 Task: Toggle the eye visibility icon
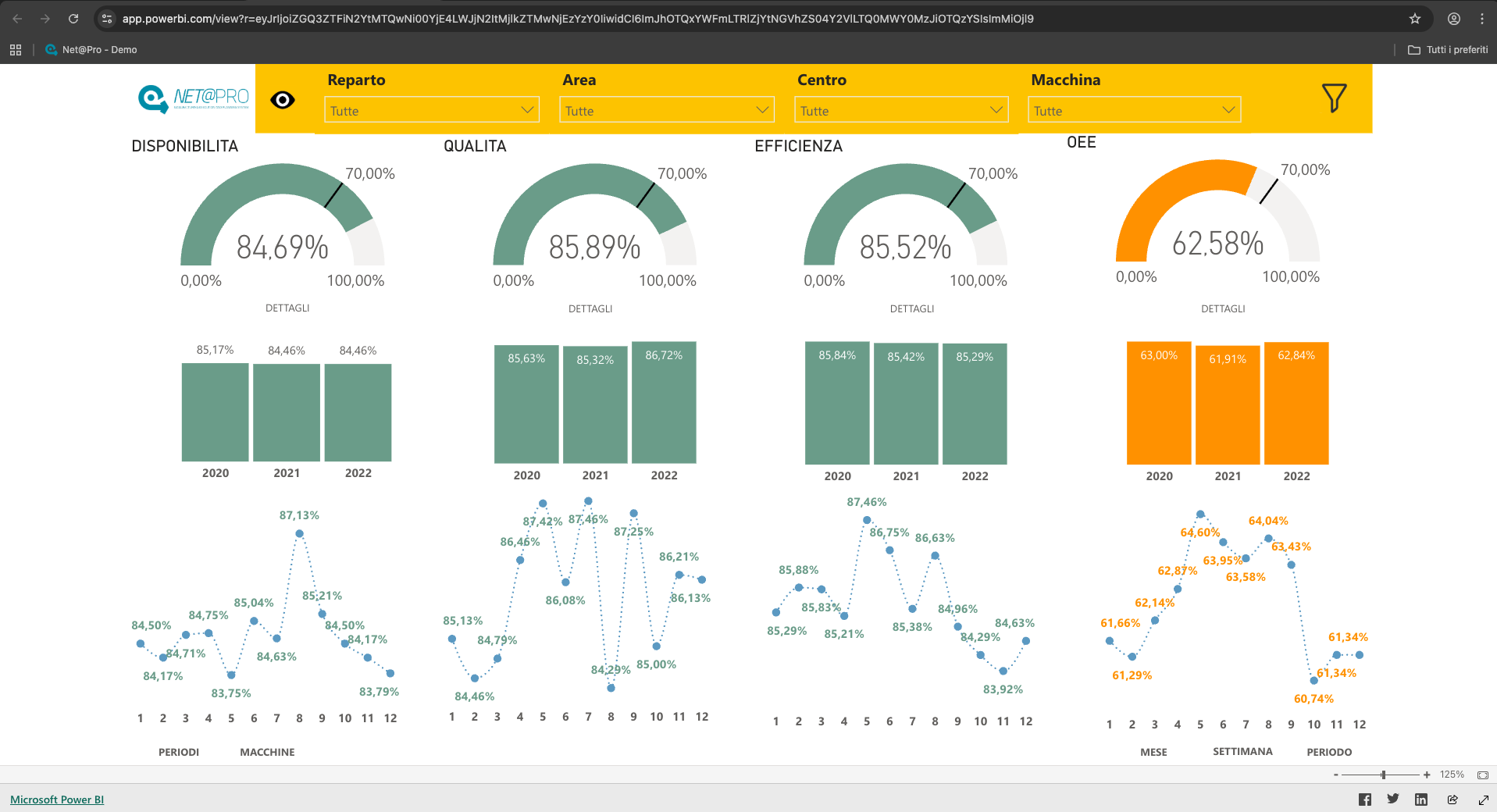click(x=283, y=100)
